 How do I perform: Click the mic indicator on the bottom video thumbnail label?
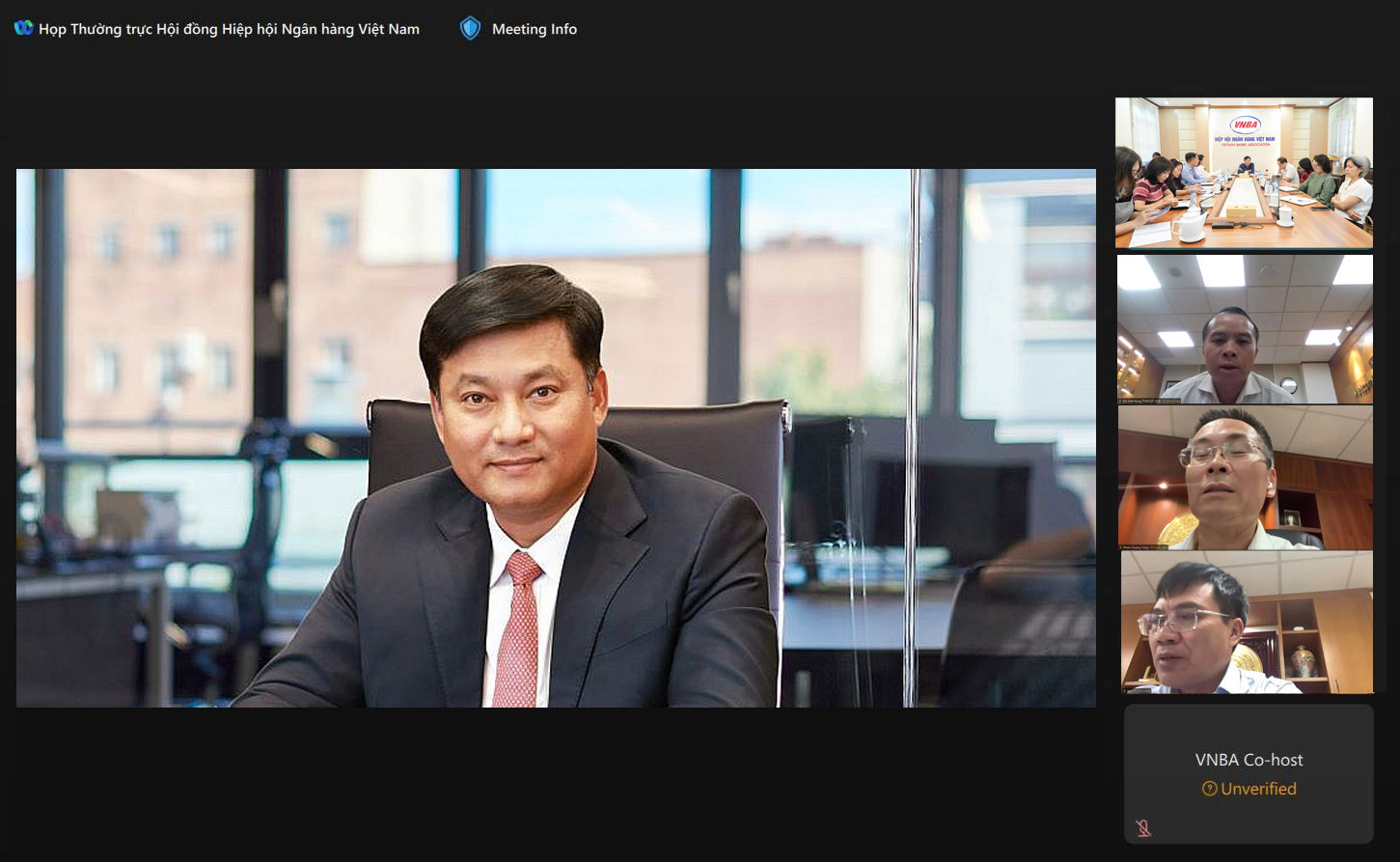1127,689
